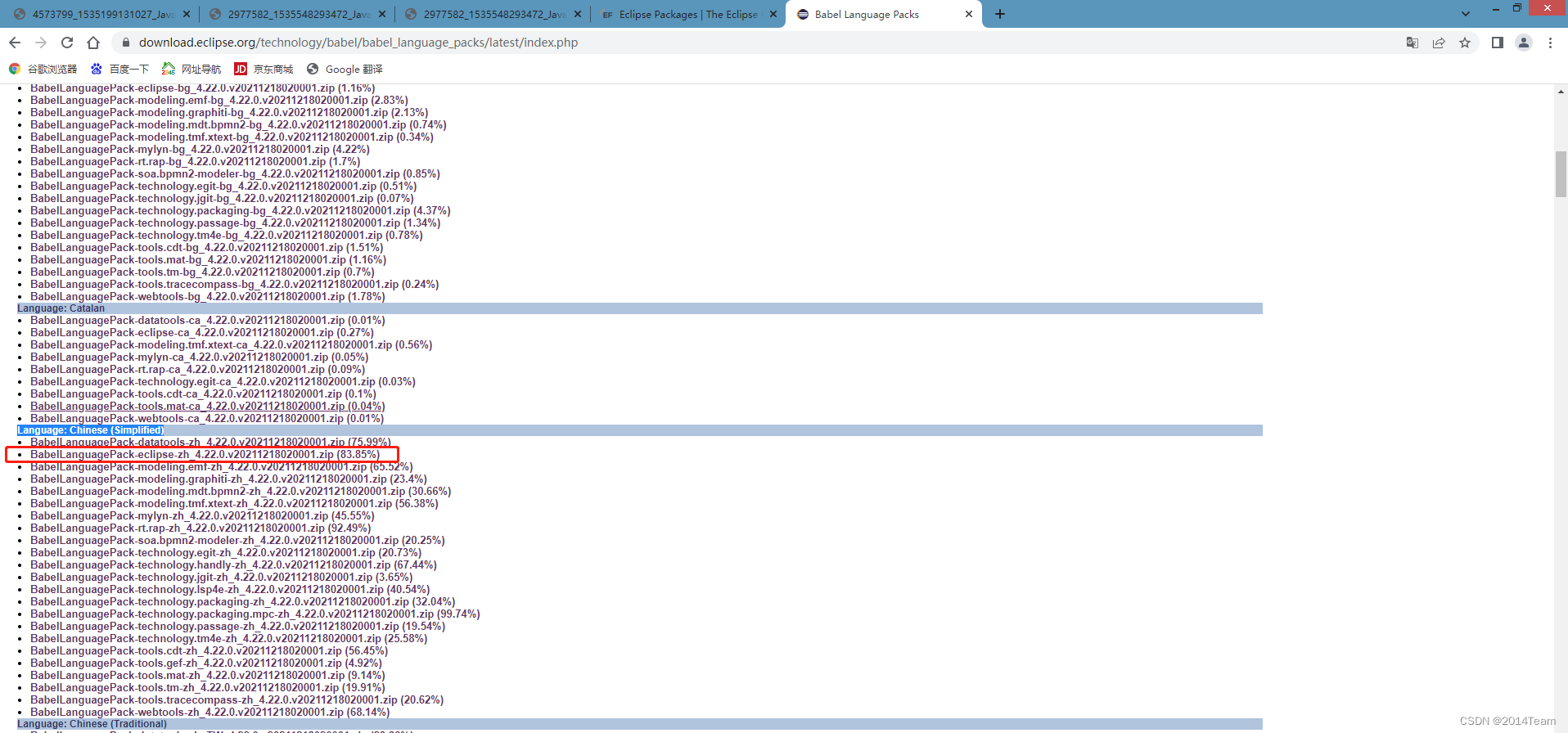Close the Babel Language Packs tab
The image size is (1568, 733).
click(x=969, y=14)
